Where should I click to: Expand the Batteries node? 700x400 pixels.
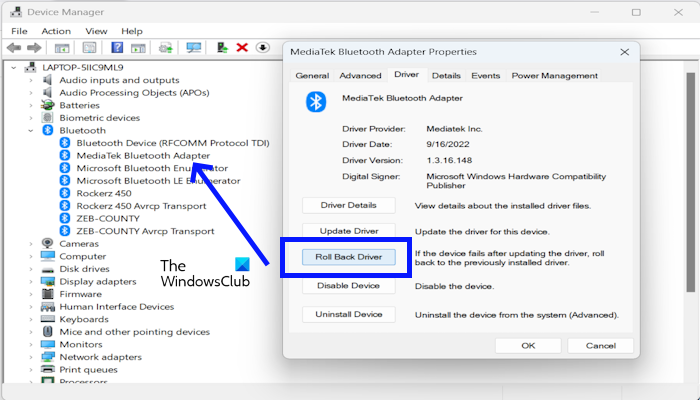(31, 105)
